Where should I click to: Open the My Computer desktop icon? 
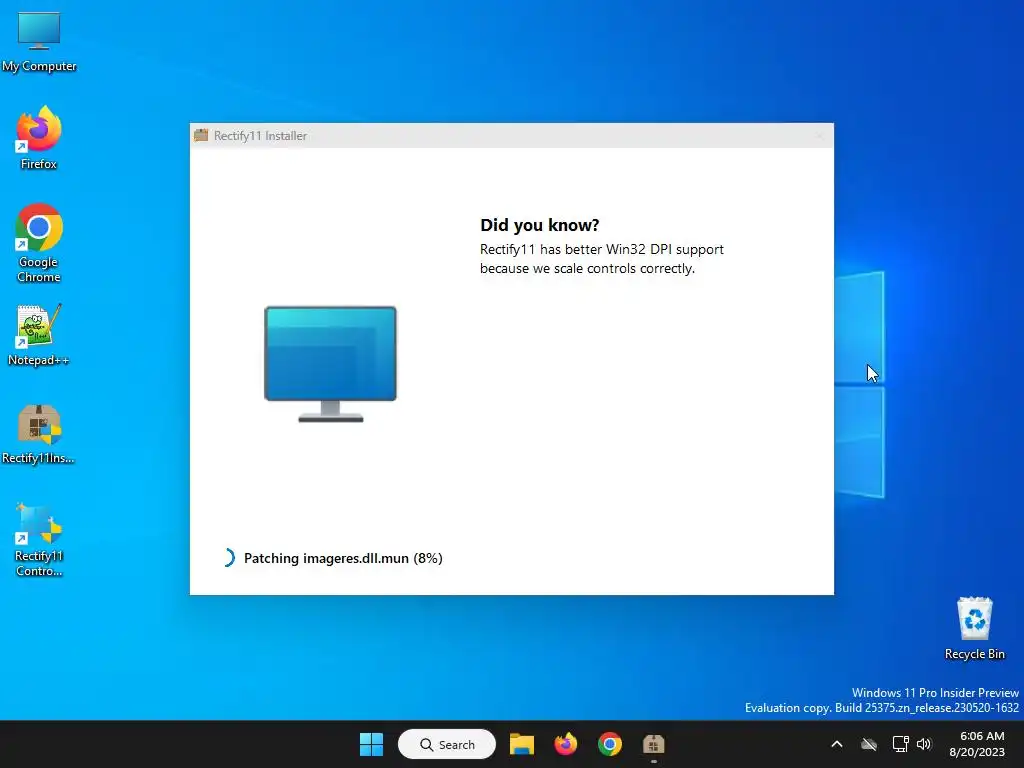click(39, 41)
